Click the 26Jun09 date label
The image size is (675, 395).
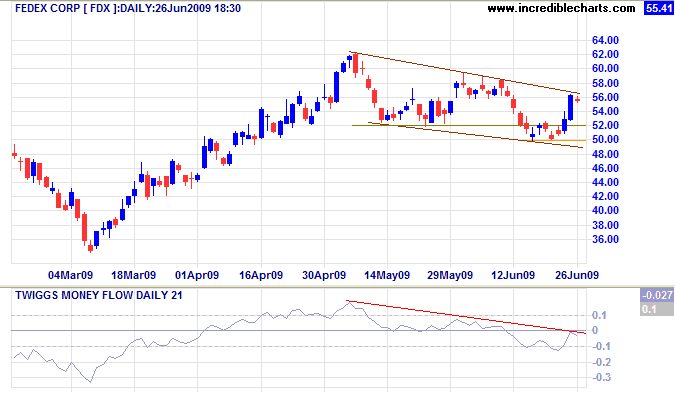[x=577, y=275]
